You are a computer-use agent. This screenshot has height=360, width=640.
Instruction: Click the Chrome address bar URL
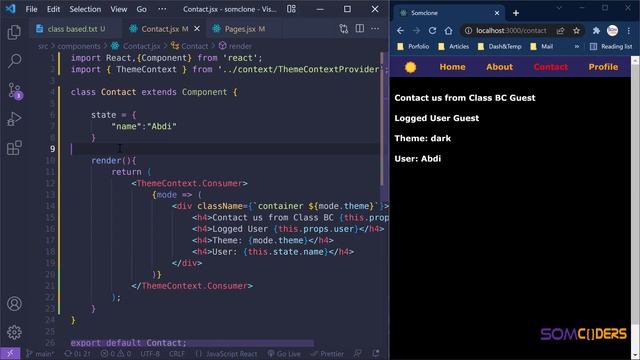511,31
